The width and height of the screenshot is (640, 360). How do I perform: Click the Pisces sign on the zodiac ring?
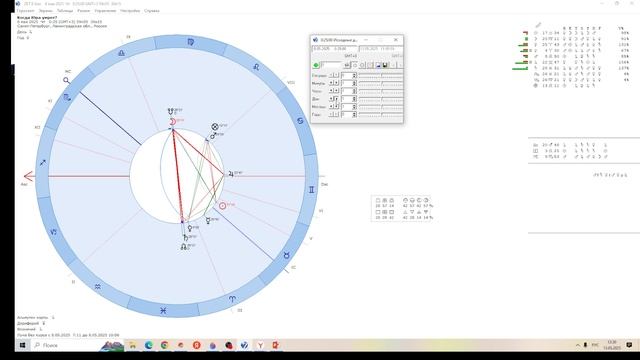[163, 311]
